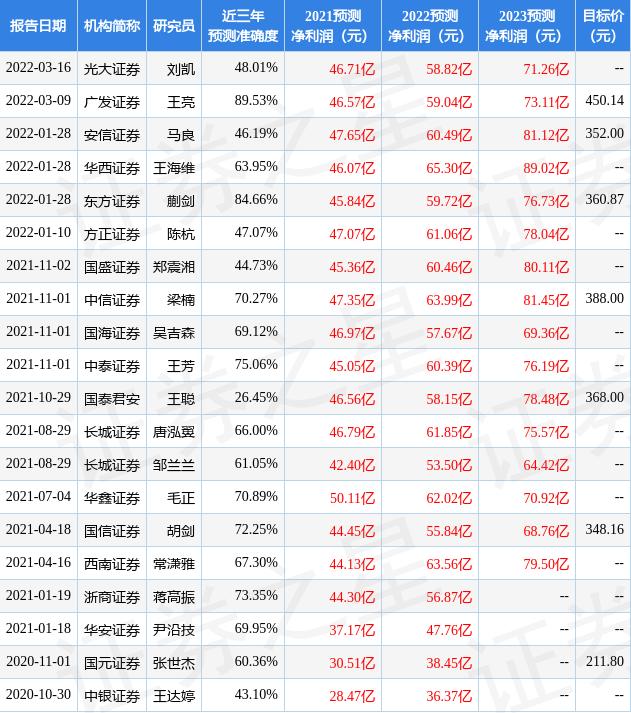631x713 pixels.
Task: Click institution 华西证券
Action: tap(112, 168)
